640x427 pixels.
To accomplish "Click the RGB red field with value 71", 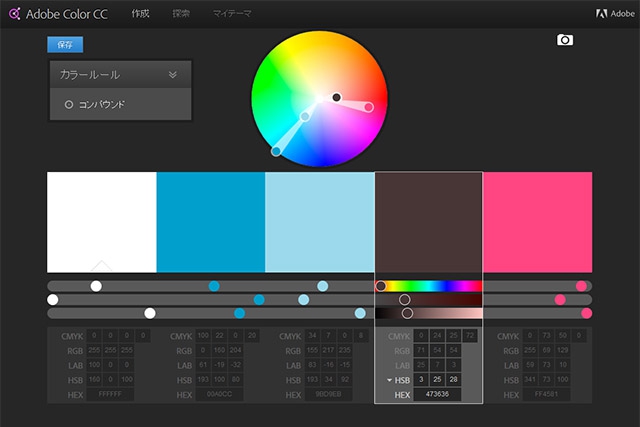I will pos(421,350).
